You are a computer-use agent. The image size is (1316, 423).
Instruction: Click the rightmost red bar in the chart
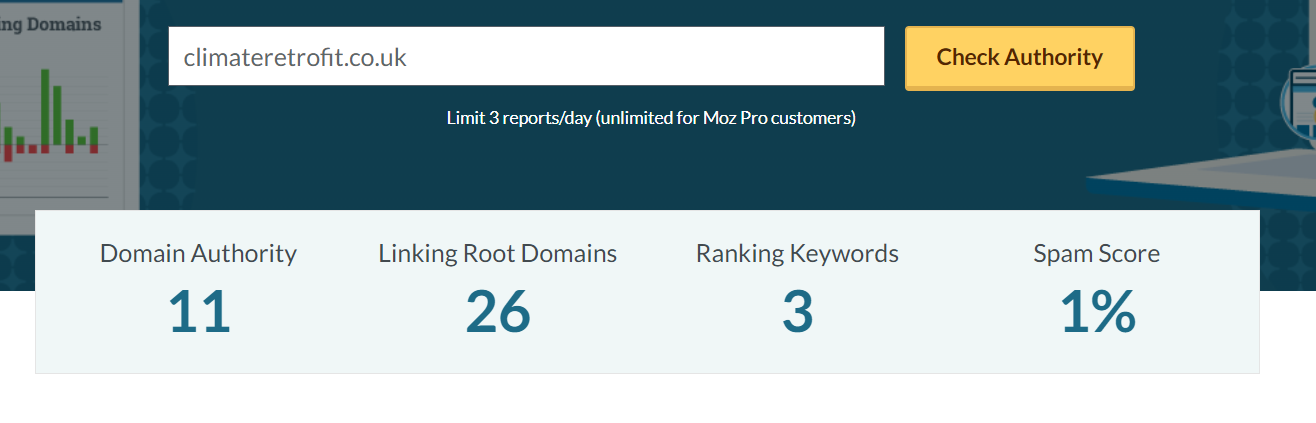tap(94, 148)
